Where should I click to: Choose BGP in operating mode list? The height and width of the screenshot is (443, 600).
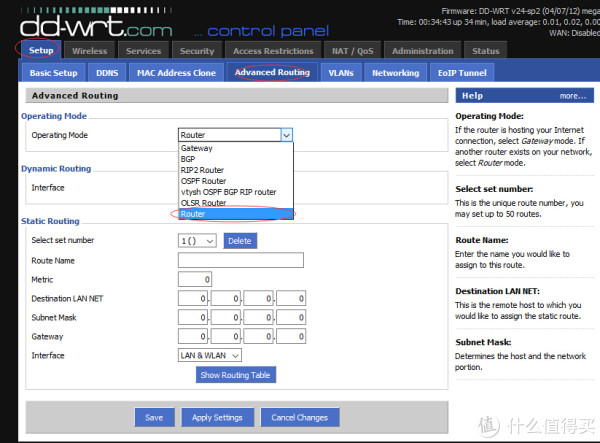pos(236,159)
